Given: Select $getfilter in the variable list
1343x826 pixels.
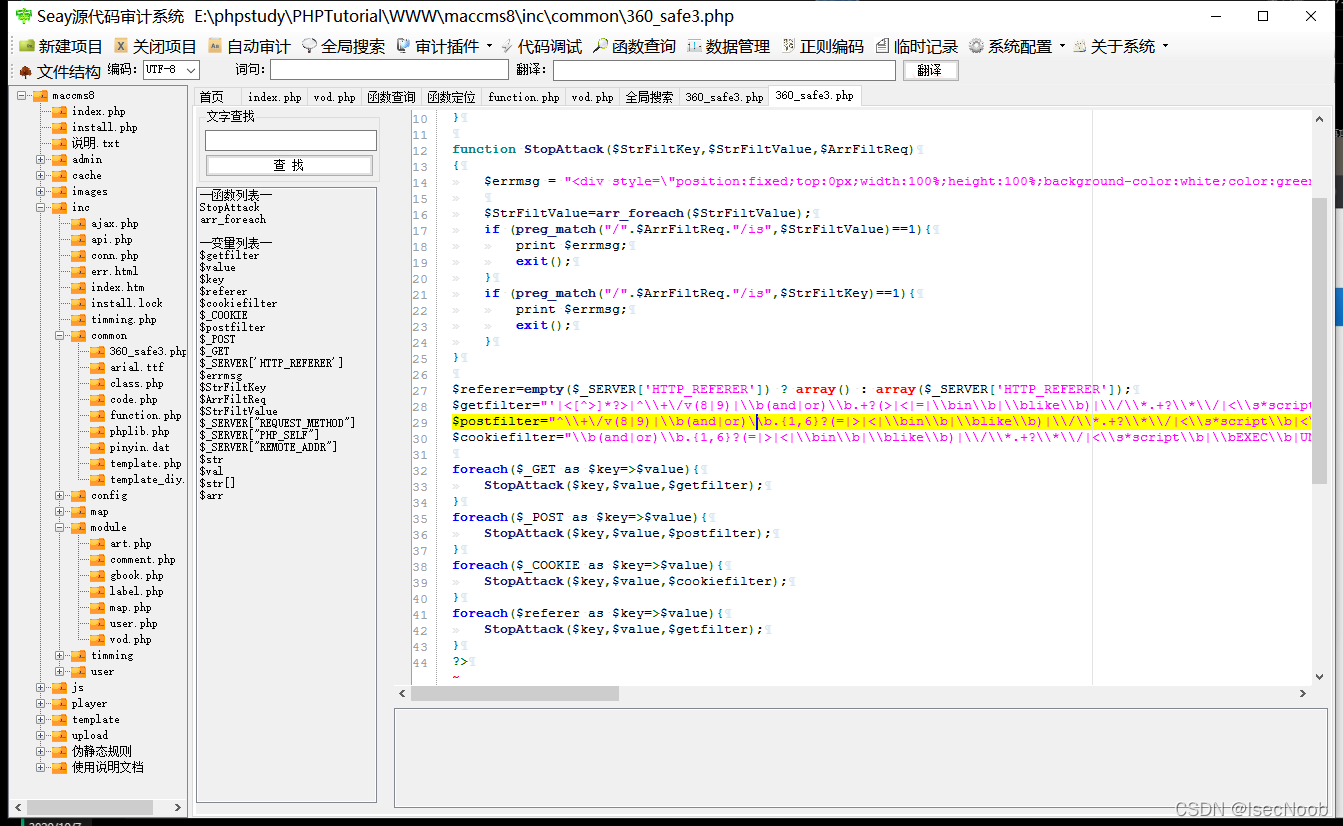Looking at the screenshot, I should point(229,256).
